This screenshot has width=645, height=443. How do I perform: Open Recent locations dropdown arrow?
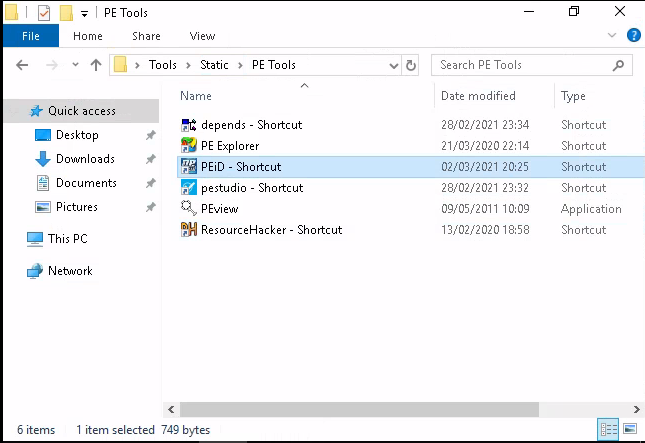click(75, 65)
